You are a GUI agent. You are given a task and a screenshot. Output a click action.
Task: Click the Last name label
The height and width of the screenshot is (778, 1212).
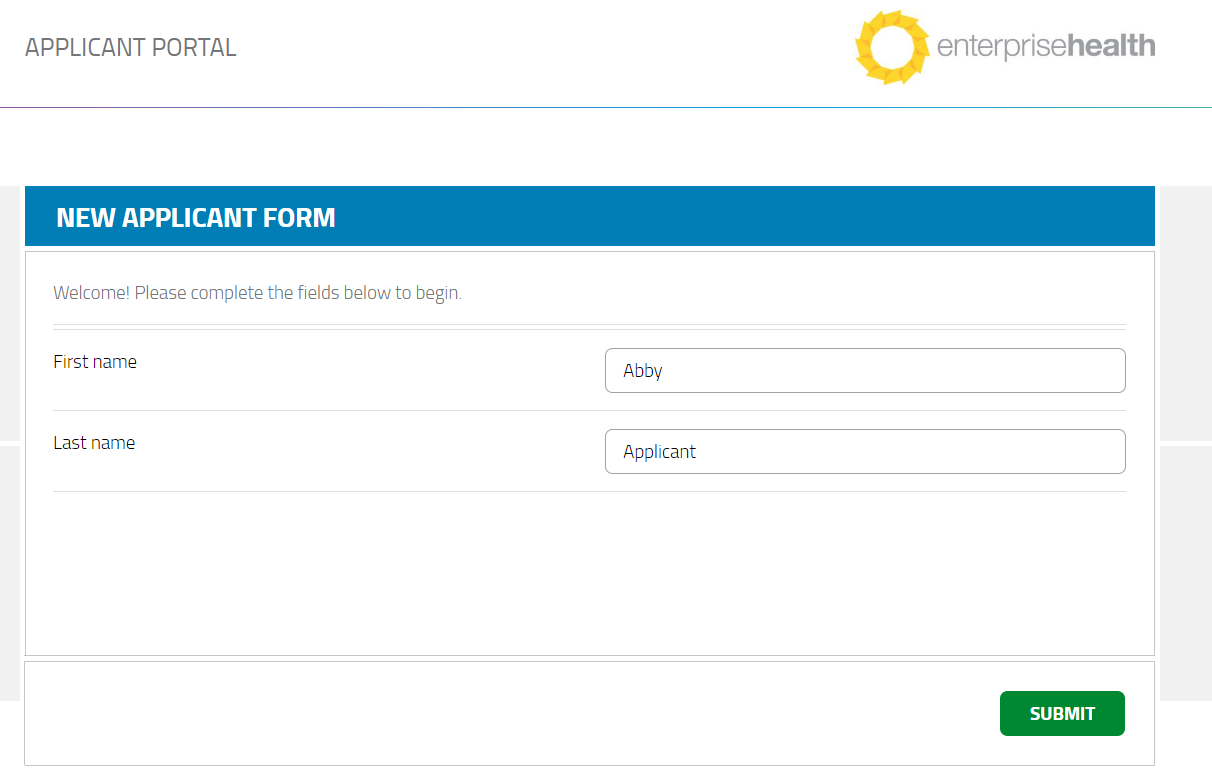pyautogui.click(x=94, y=443)
